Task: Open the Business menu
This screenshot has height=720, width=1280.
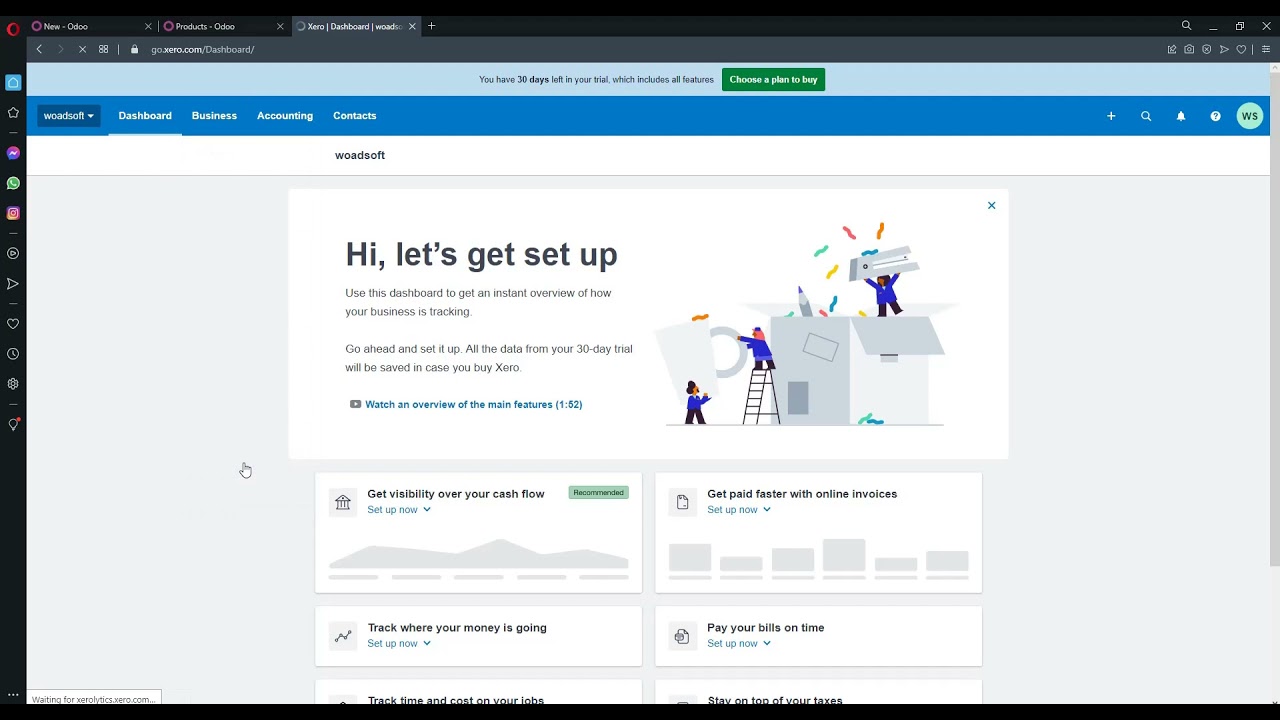Action: click(x=214, y=116)
